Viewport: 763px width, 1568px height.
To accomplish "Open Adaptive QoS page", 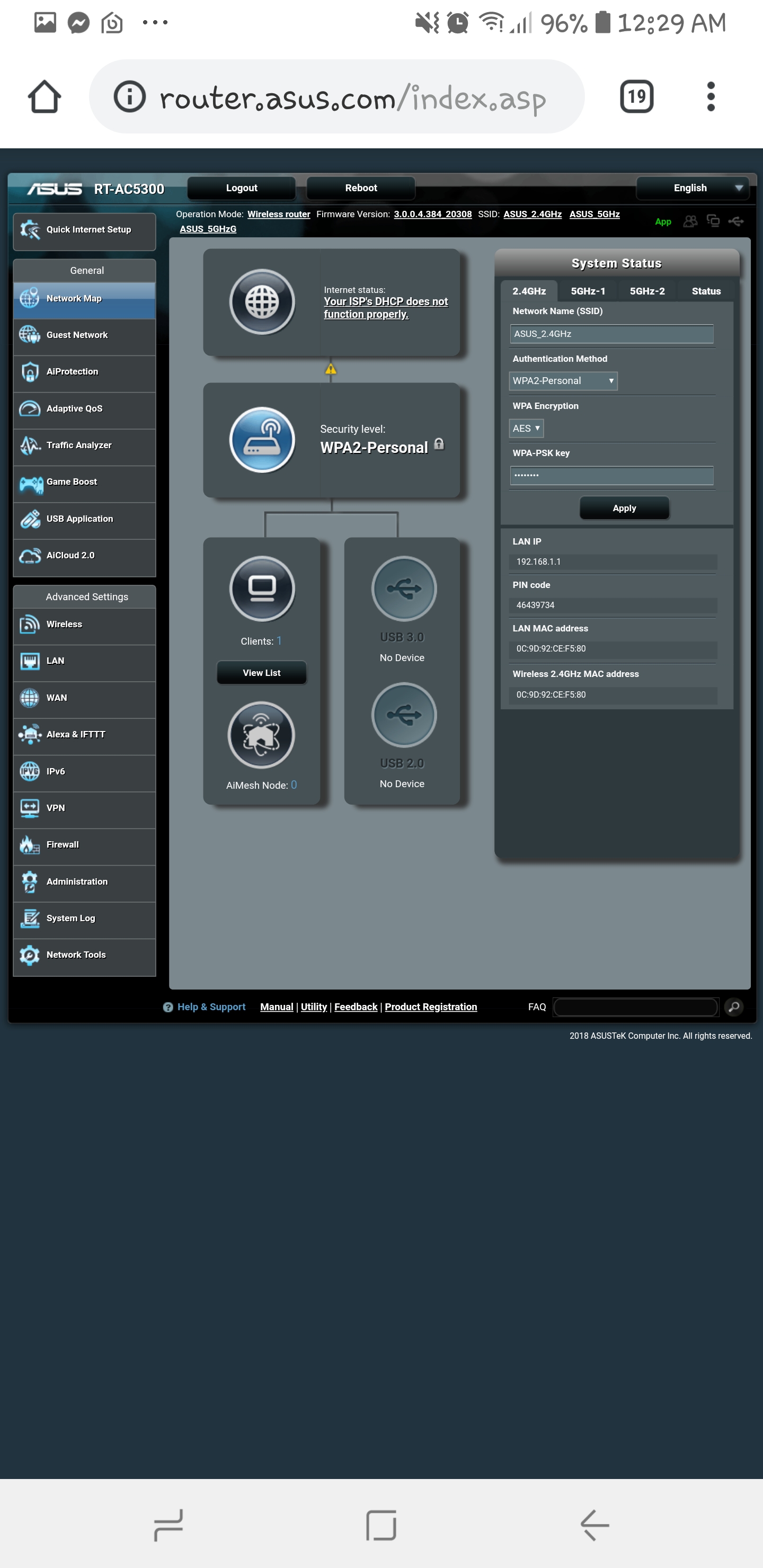I will 85,409.
